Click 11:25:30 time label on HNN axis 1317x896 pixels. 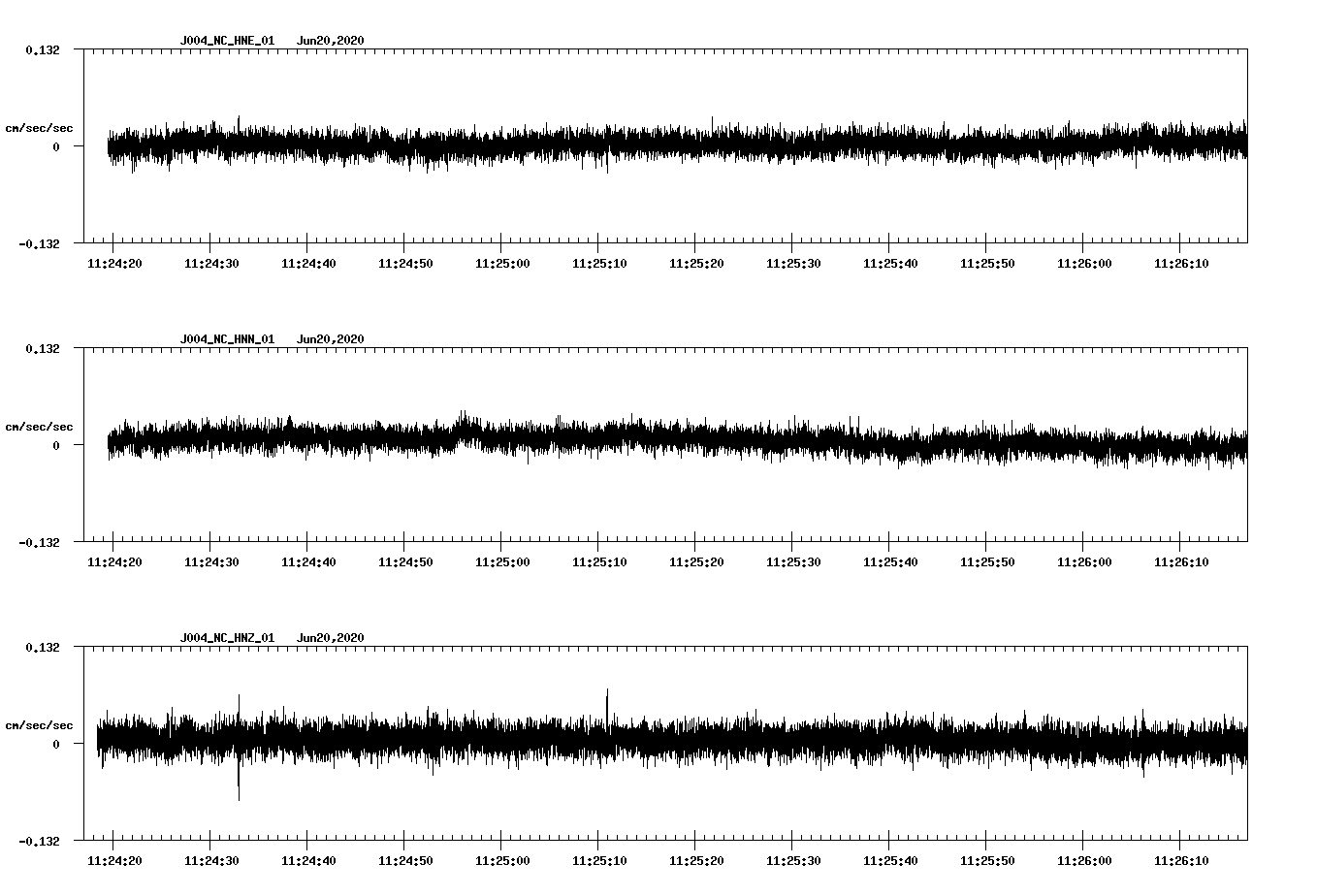[793, 562]
